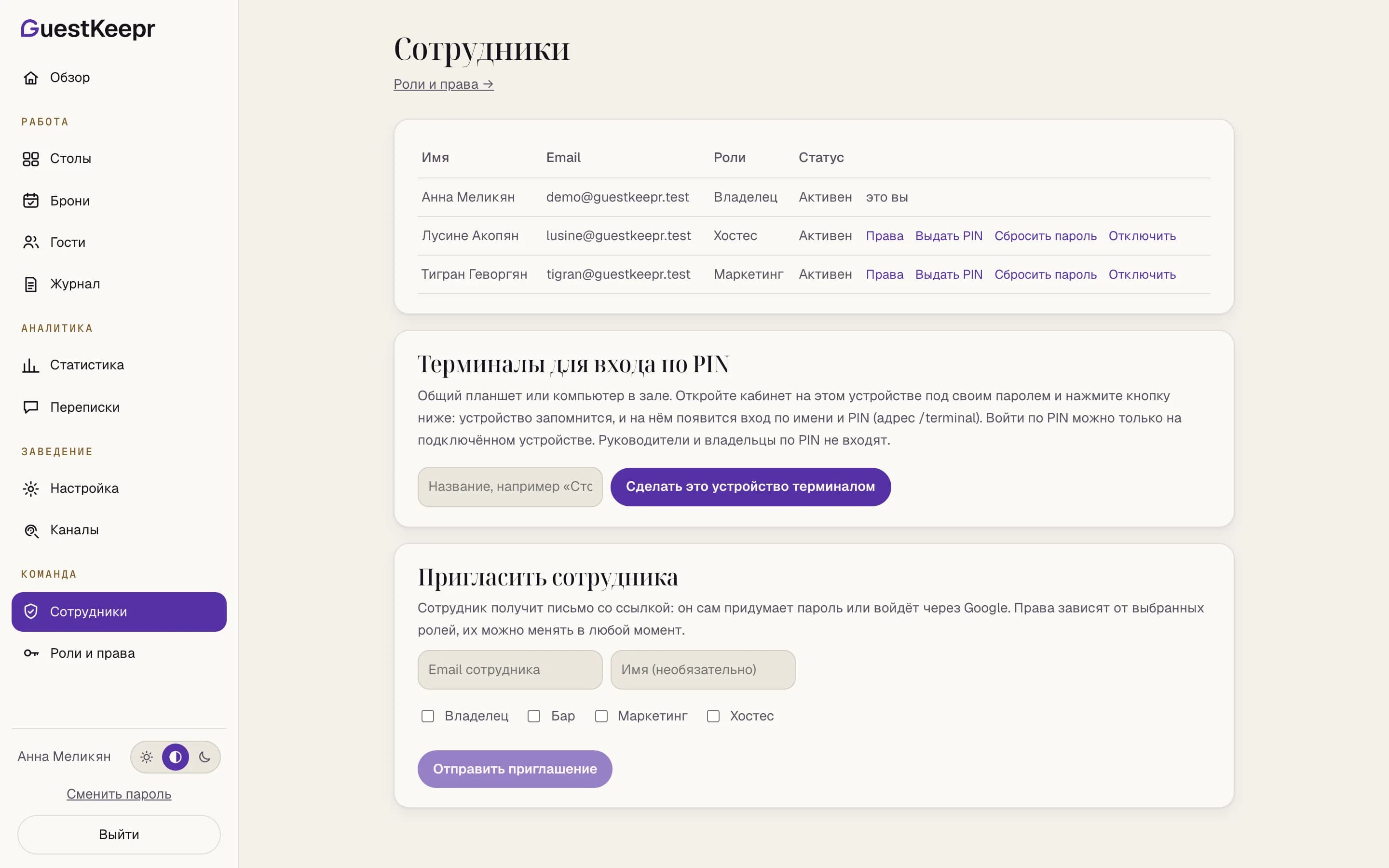Click the grid icon beside Столы
The height and width of the screenshot is (868, 1389).
point(31,159)
